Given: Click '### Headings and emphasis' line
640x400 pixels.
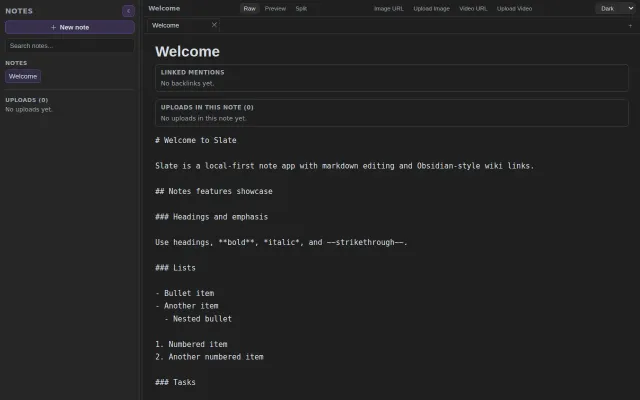Looking at the screenshot, I should point(211,217).
